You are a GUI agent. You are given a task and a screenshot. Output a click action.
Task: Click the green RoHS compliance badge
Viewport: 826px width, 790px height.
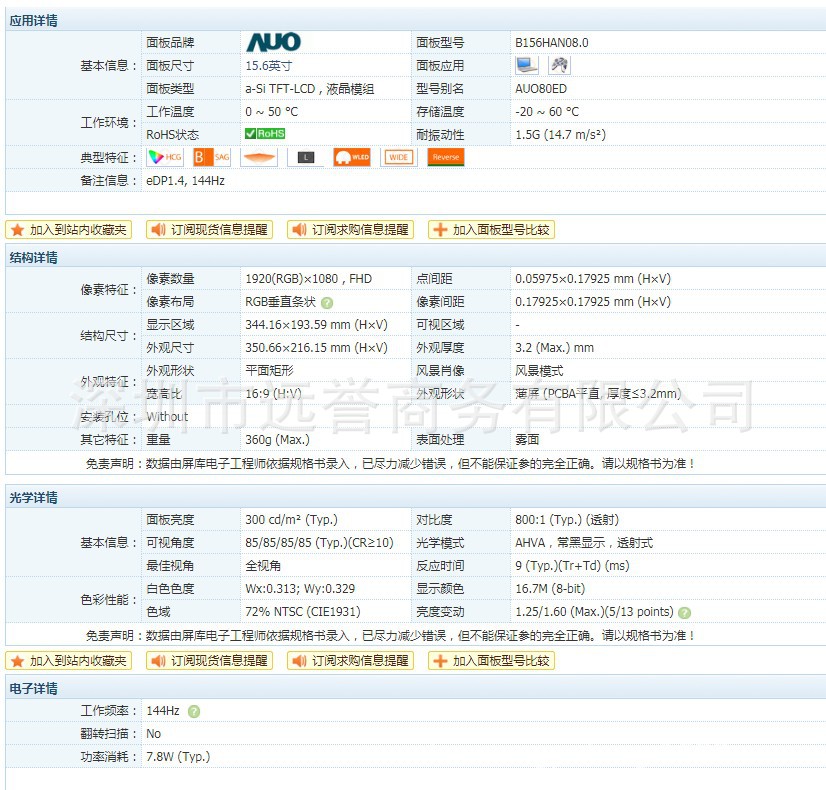click(265, 134)
